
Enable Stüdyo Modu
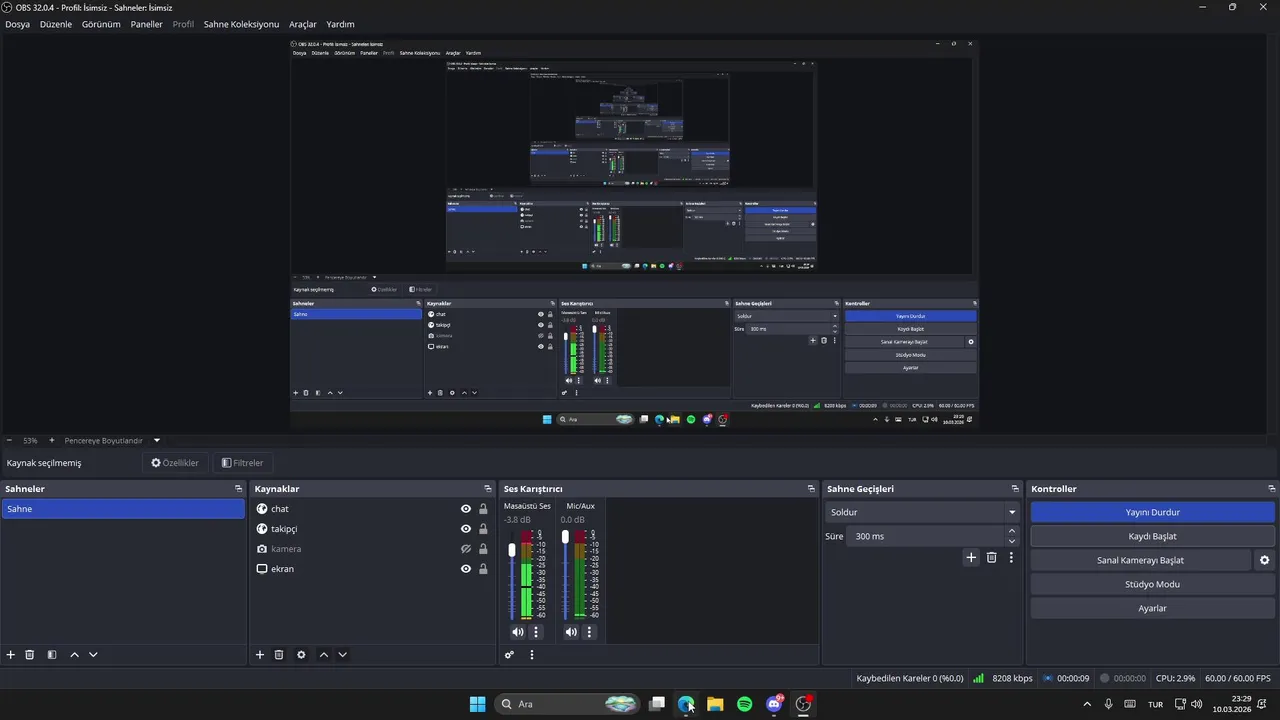pos(1153,584)
